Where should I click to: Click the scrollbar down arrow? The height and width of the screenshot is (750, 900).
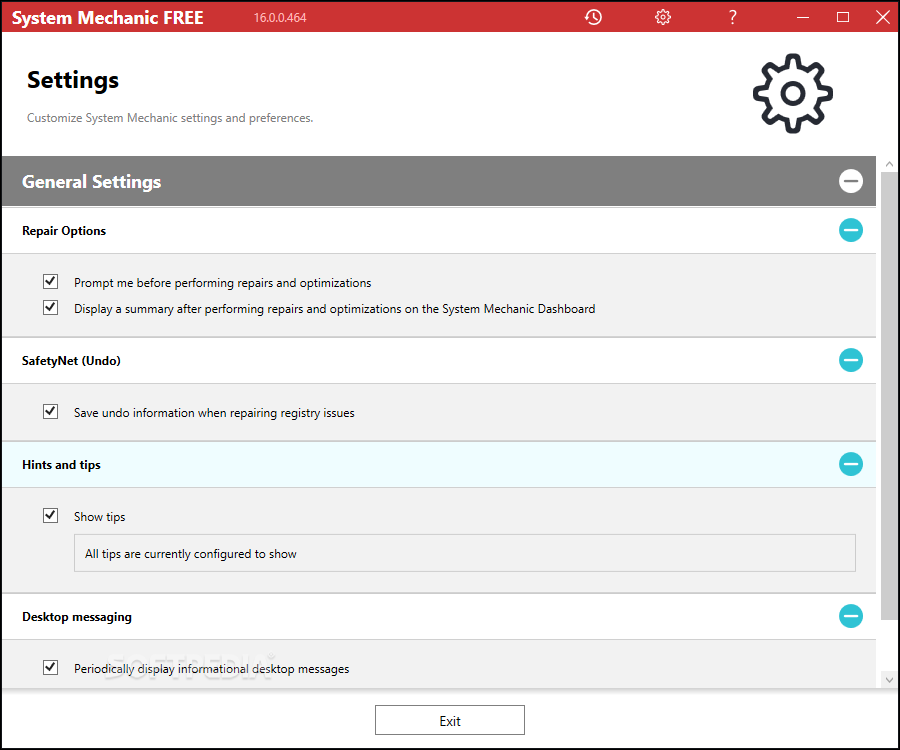889,680
